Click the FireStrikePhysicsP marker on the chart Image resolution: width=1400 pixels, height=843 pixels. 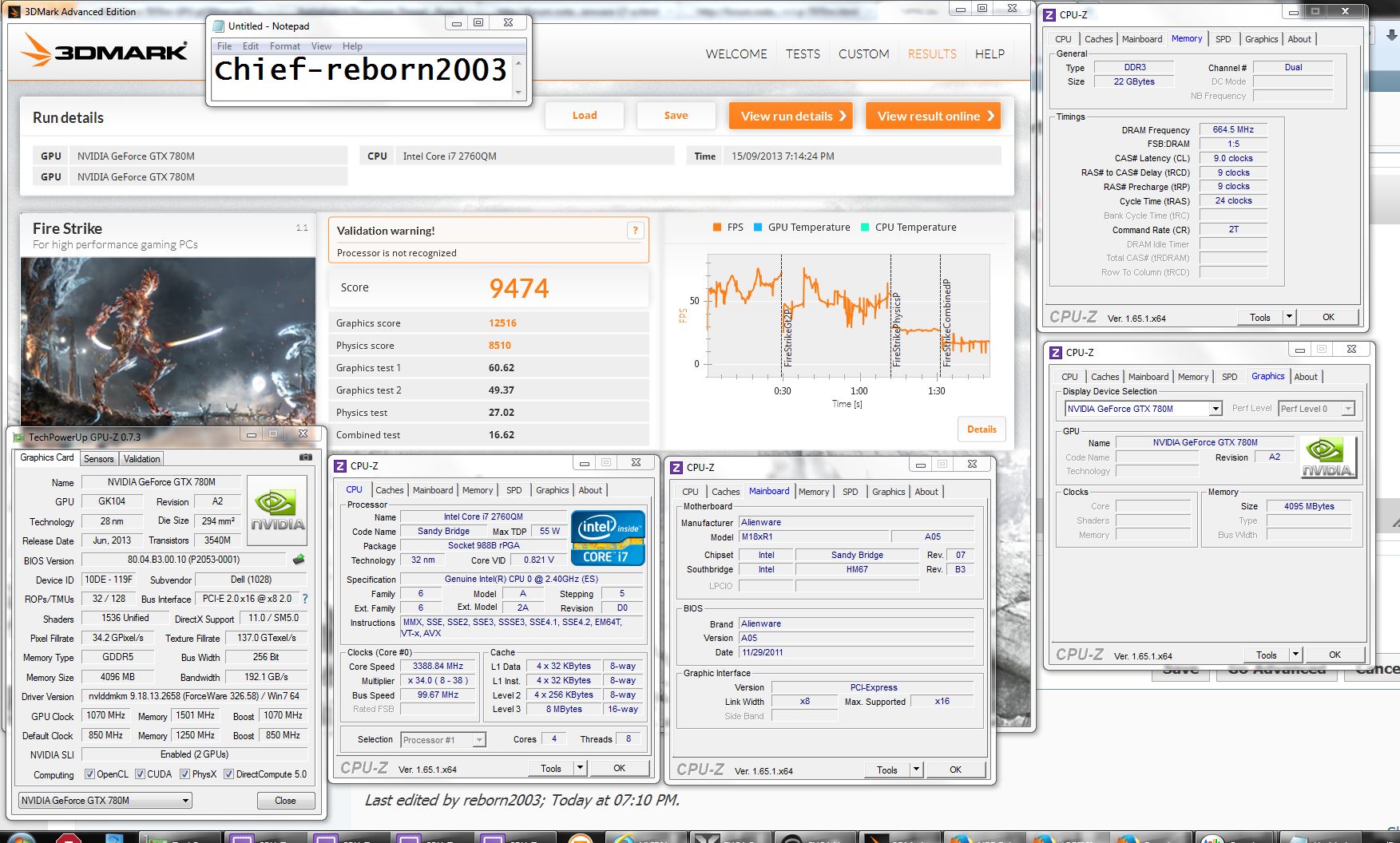(897, 329)
